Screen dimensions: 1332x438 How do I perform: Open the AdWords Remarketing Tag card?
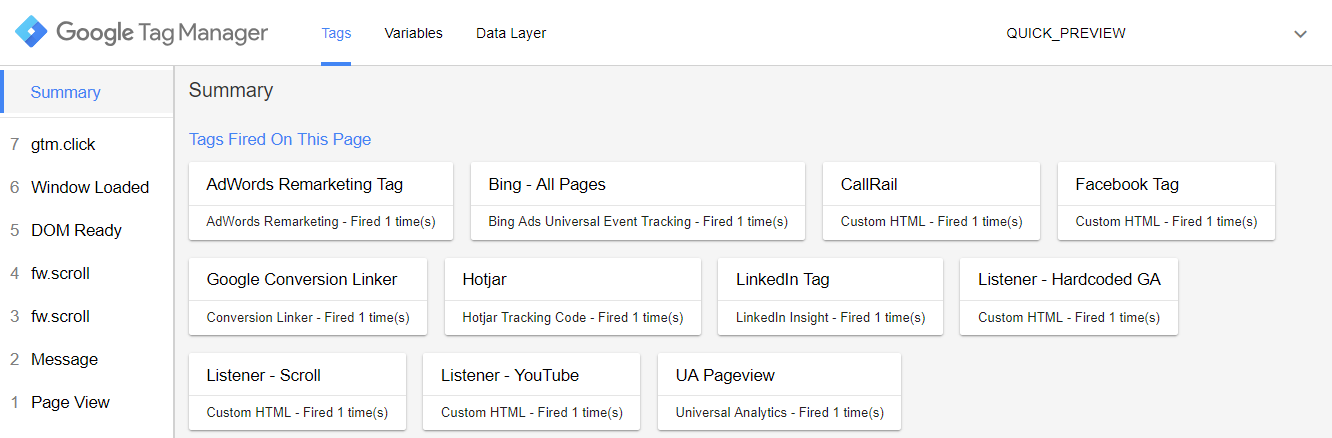pos(320,201)
